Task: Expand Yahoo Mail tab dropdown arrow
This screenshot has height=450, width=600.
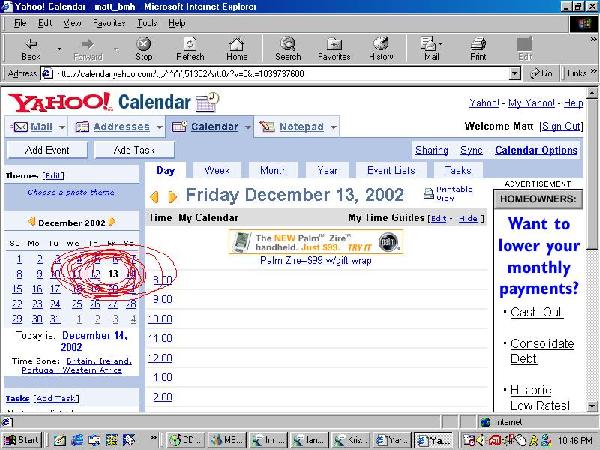Action: click(x=62, y=127)
